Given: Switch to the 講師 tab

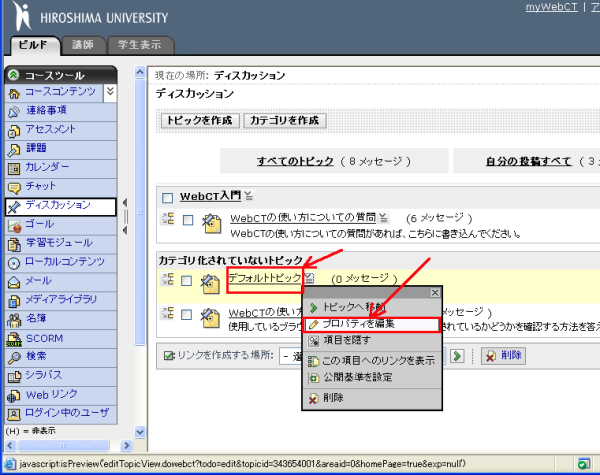Looking at the screenshot, I should (83, 45).
